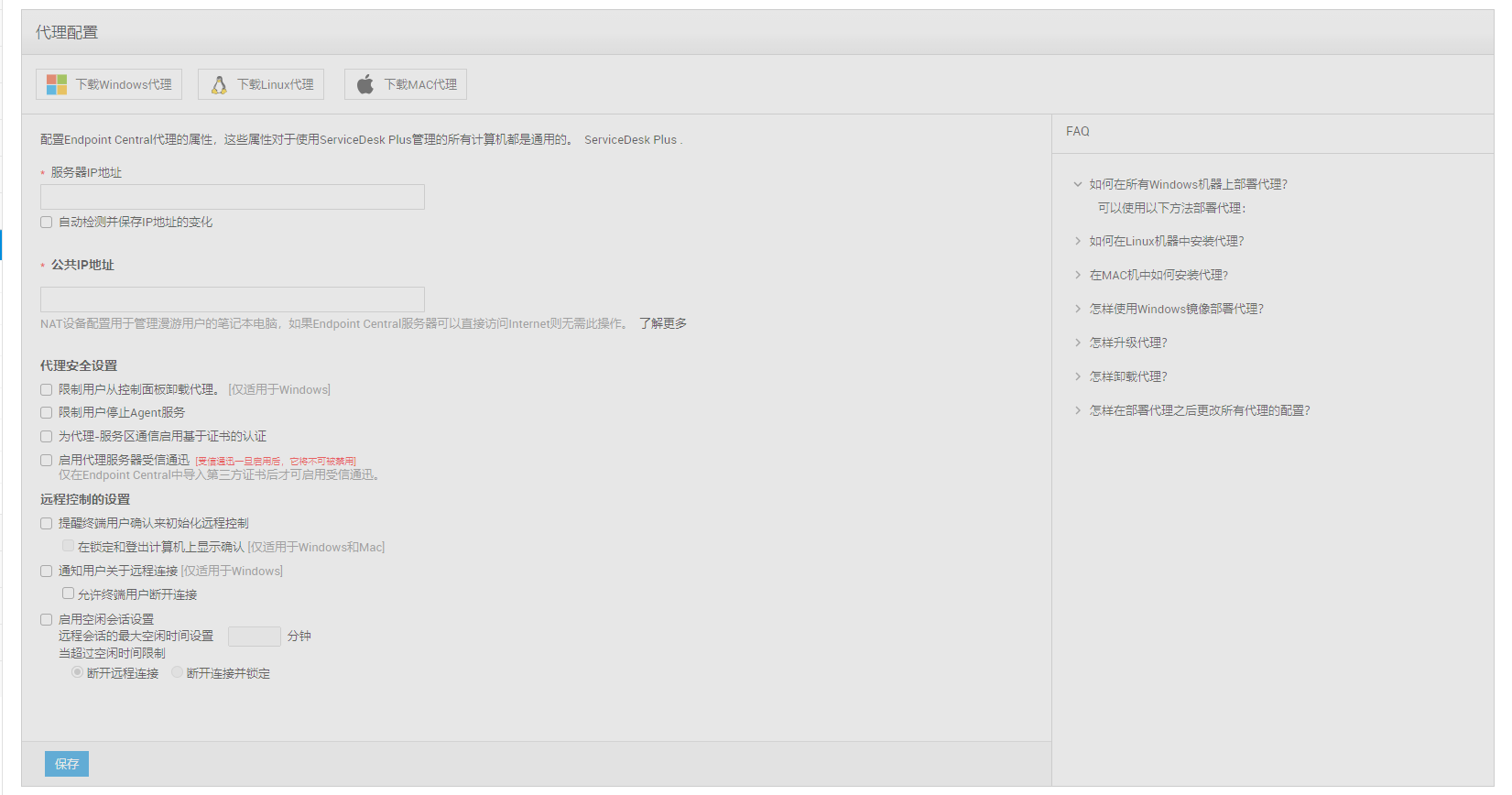Enable auto-detect server IP address changes
Image resolution: width=1512 pixels, height=795 pixels.
point(47,223)
